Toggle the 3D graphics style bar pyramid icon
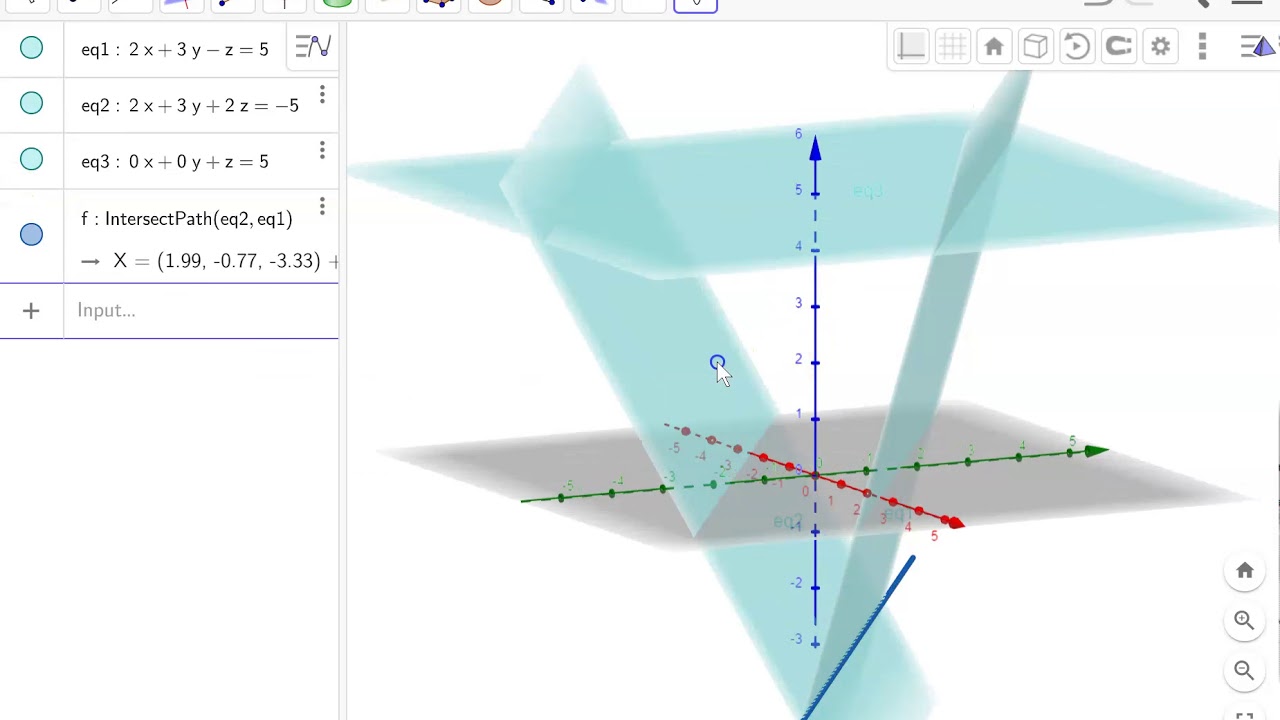 (x=1258, y=46)
